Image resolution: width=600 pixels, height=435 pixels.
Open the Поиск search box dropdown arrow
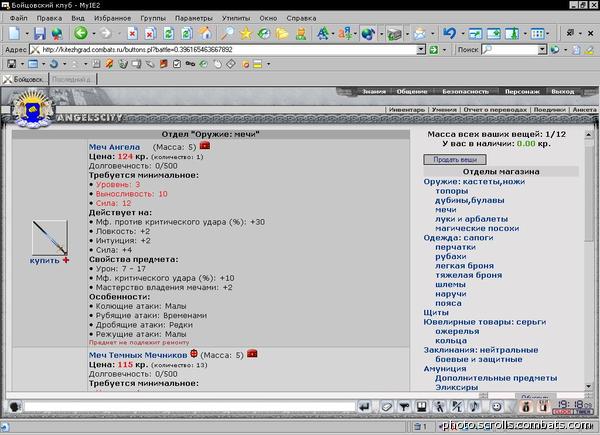click(542, 50)
